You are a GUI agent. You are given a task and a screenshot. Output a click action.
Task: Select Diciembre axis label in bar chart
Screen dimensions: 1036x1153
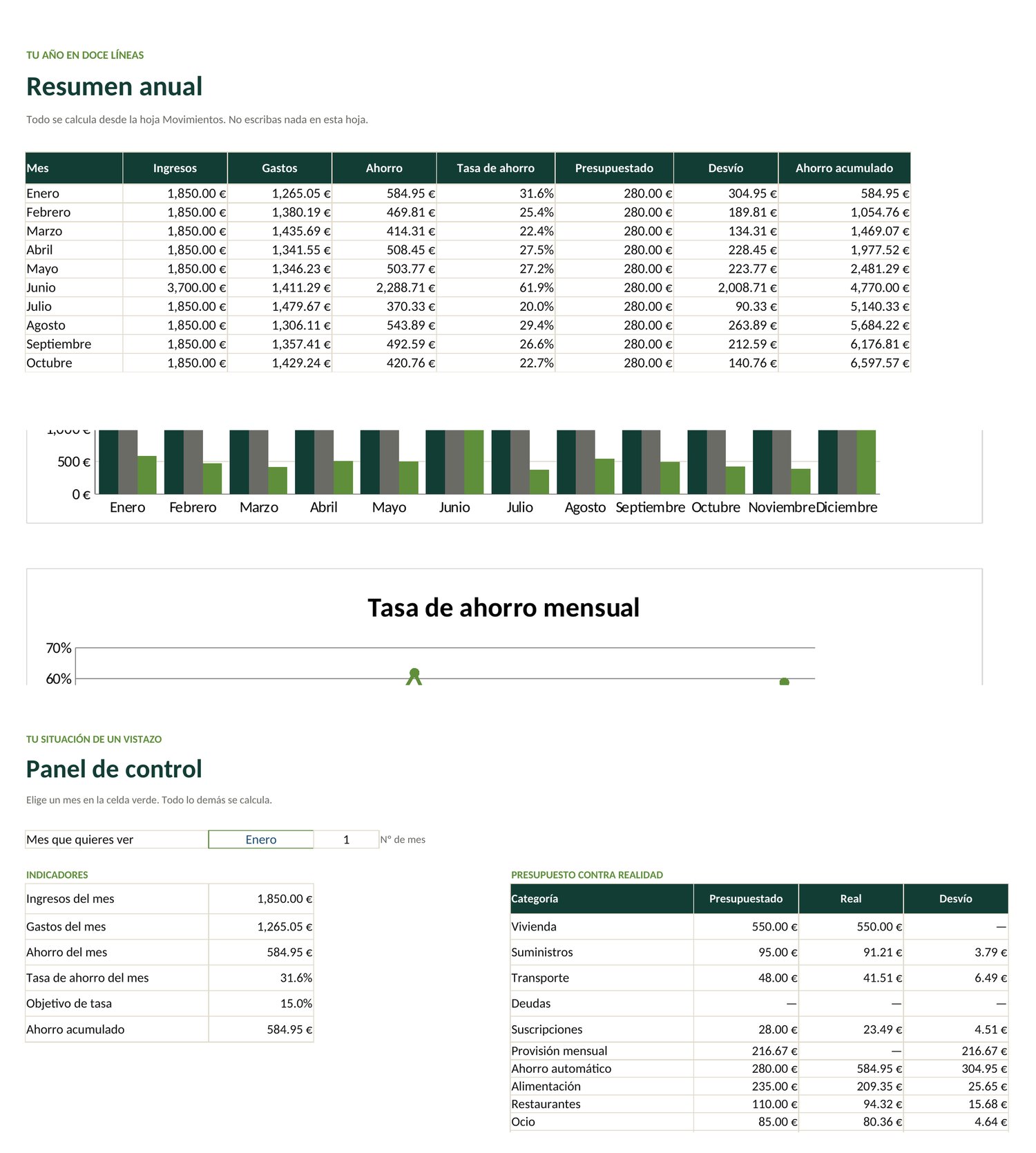click(x=847, y=507)
